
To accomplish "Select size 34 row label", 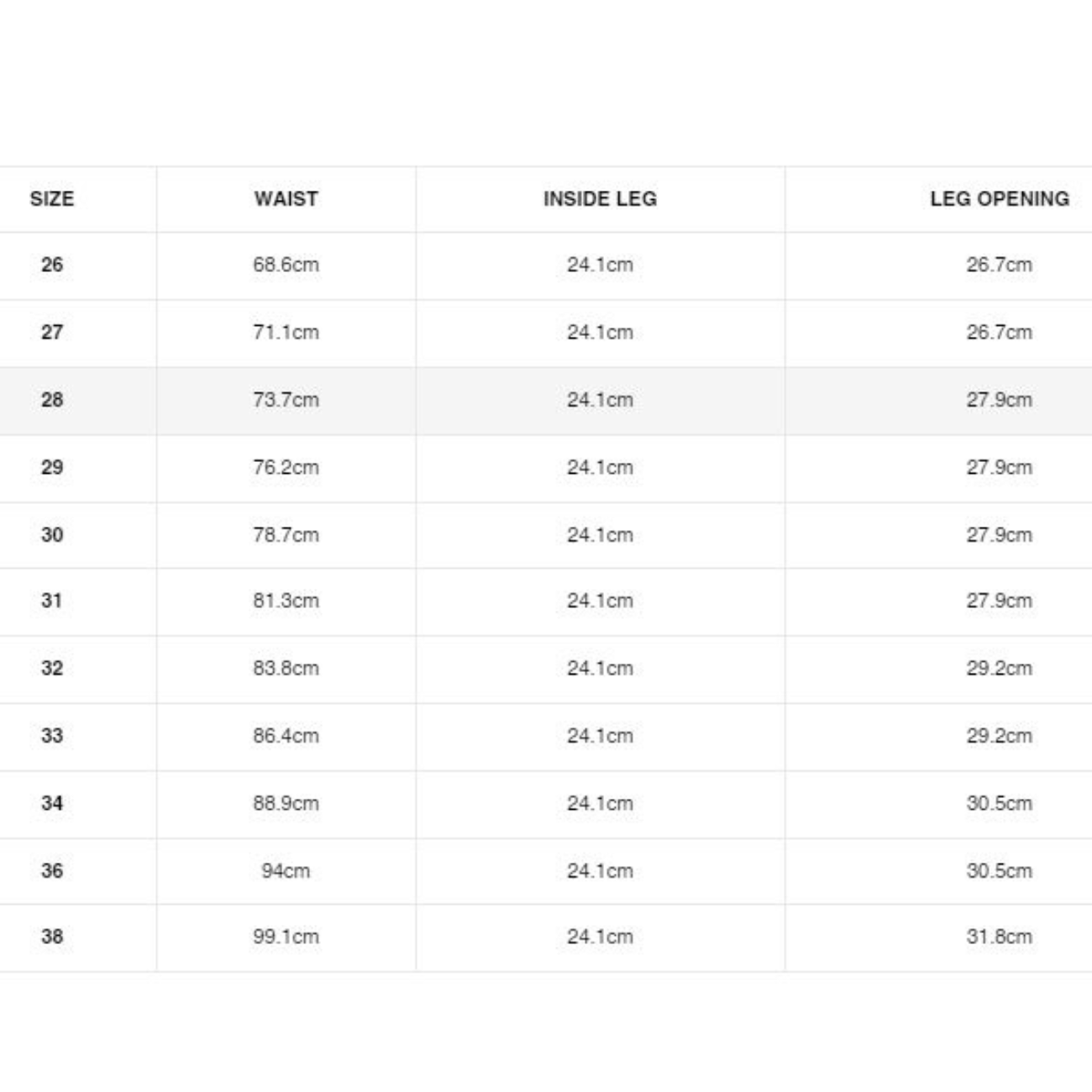I will [x=52, y=803].
